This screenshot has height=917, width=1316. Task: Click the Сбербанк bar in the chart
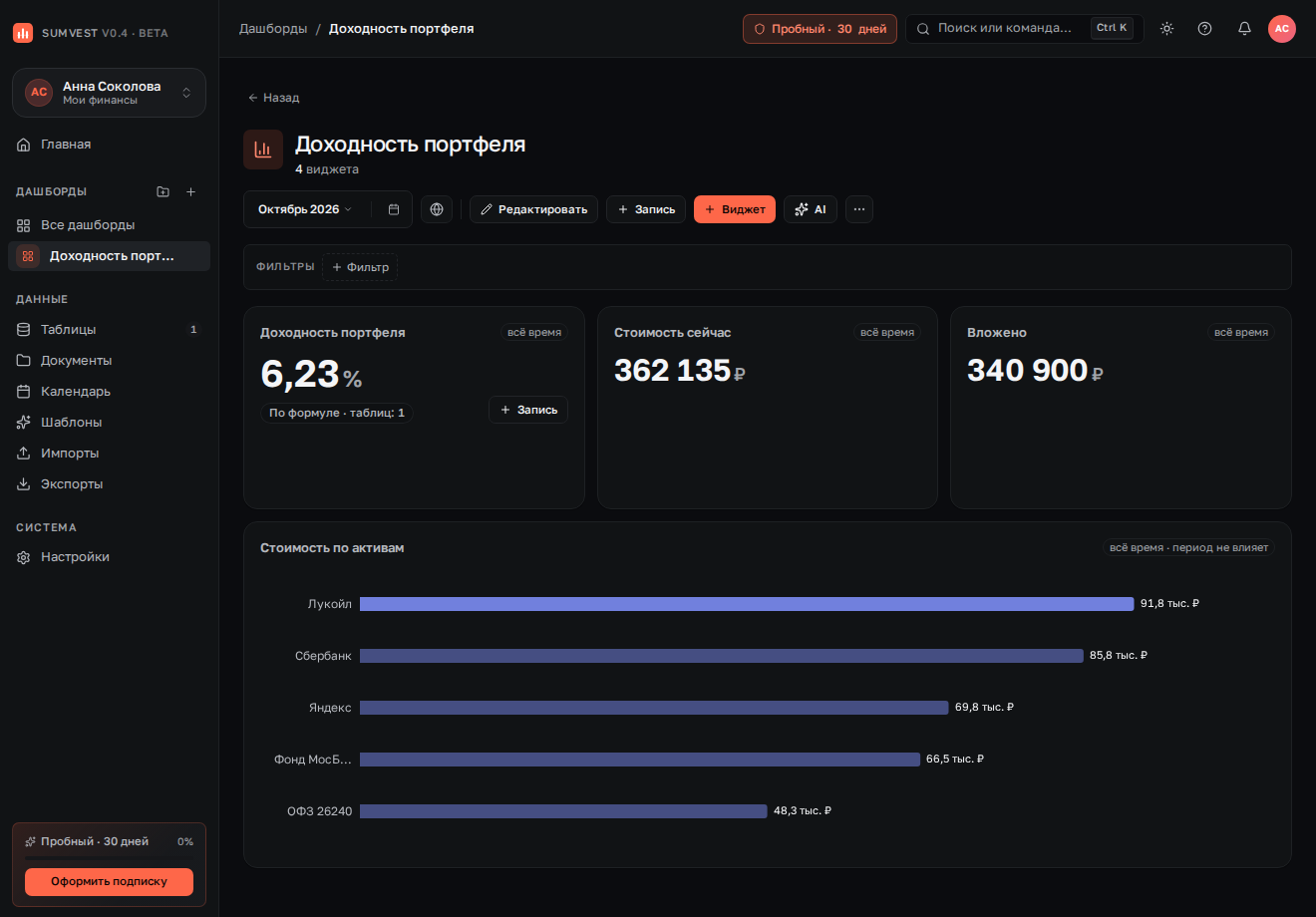[721, 656]
